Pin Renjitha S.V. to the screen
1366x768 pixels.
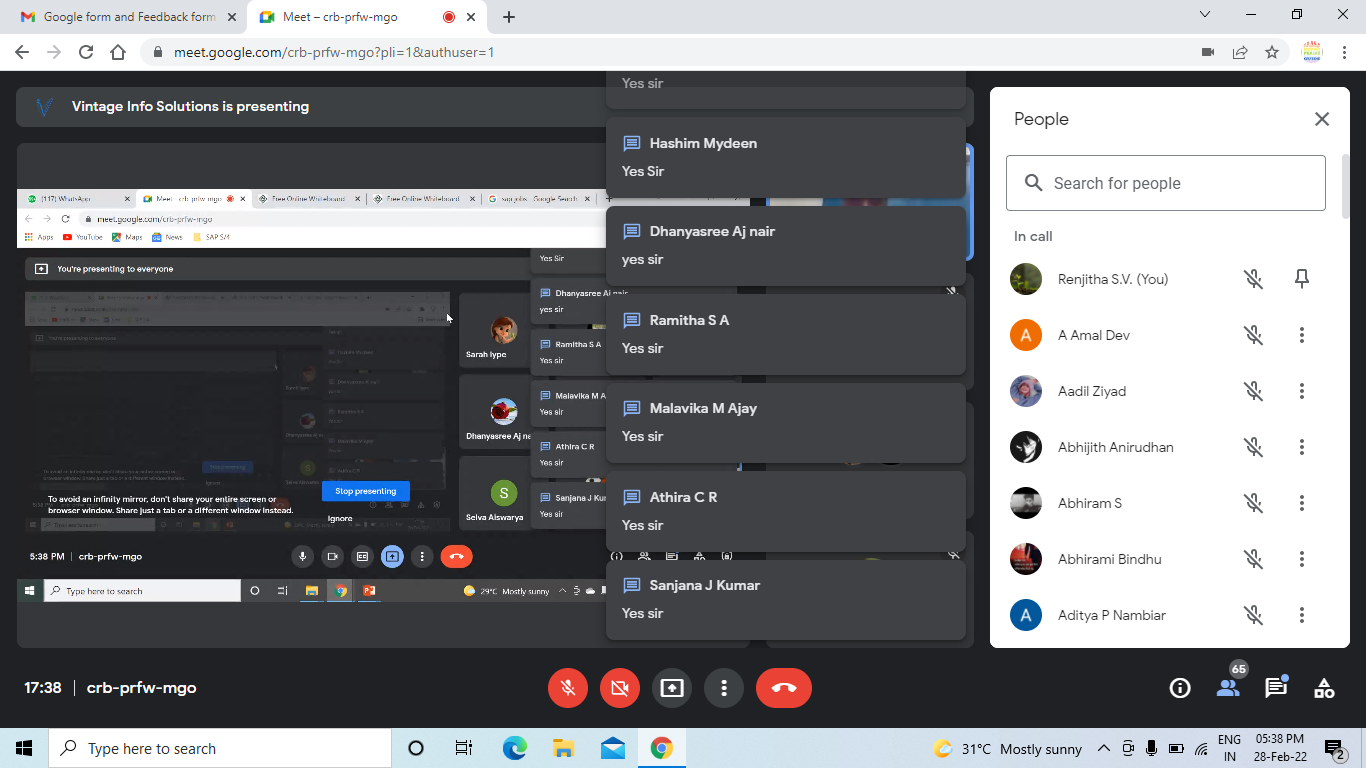[1302, 279]
